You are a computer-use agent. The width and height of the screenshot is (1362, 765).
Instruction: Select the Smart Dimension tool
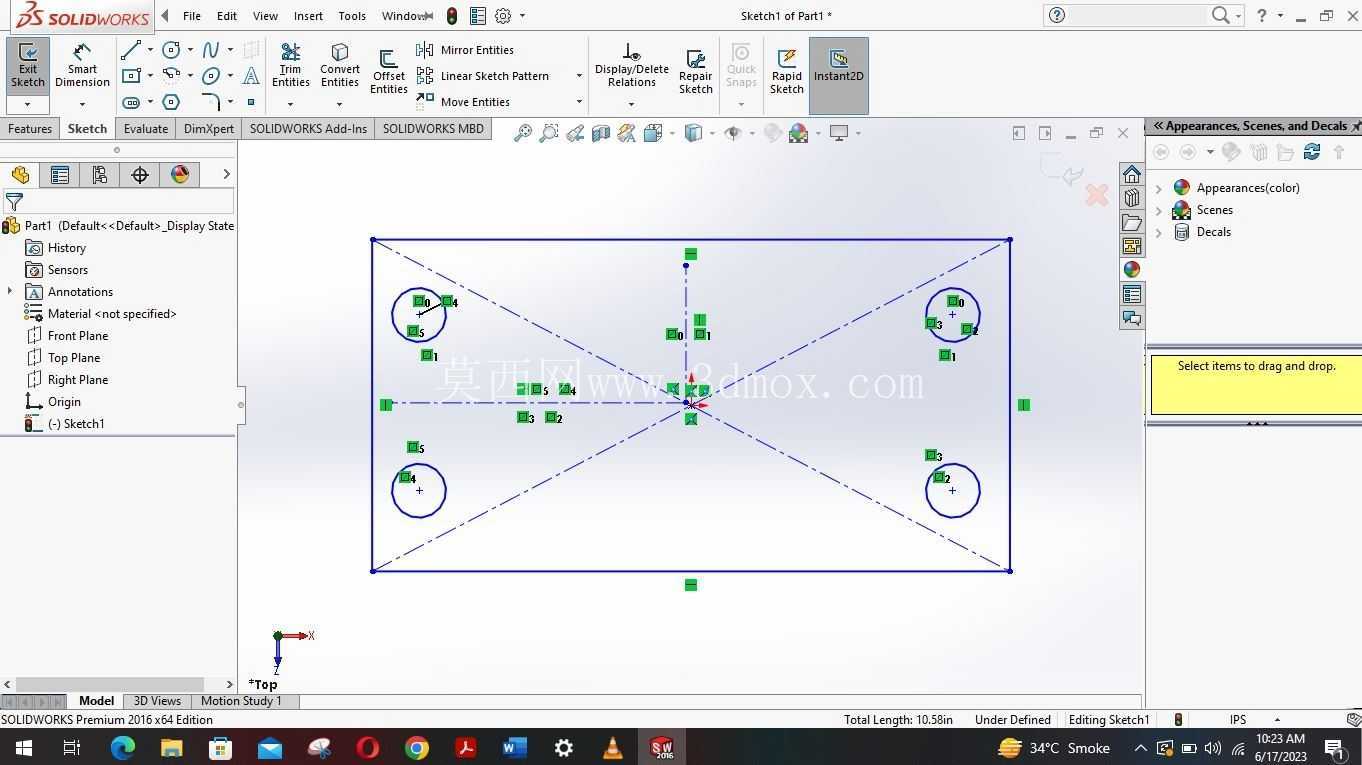pos(82,67)
